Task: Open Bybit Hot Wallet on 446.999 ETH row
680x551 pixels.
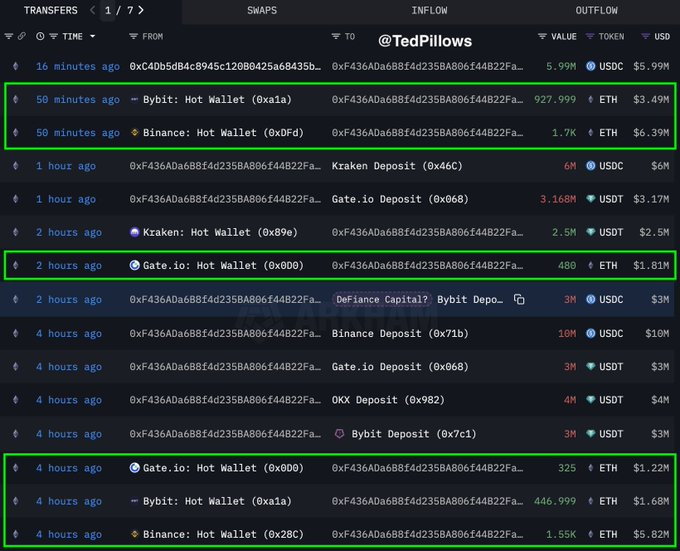Action: (217, 501)
